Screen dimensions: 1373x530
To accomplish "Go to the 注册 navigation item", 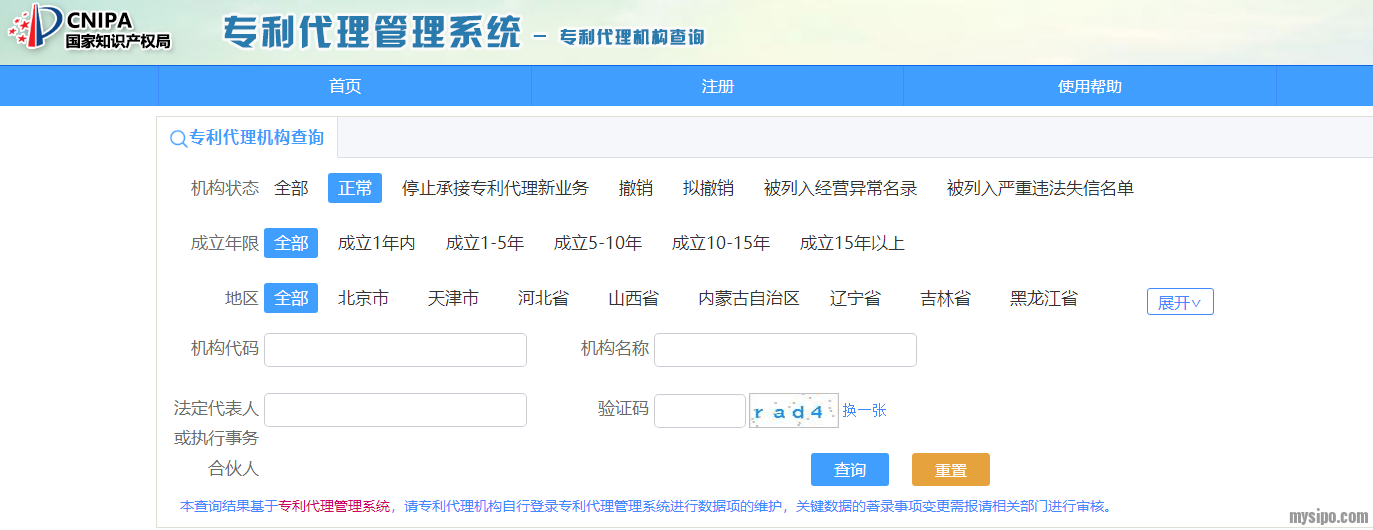I will click(717, 86).
